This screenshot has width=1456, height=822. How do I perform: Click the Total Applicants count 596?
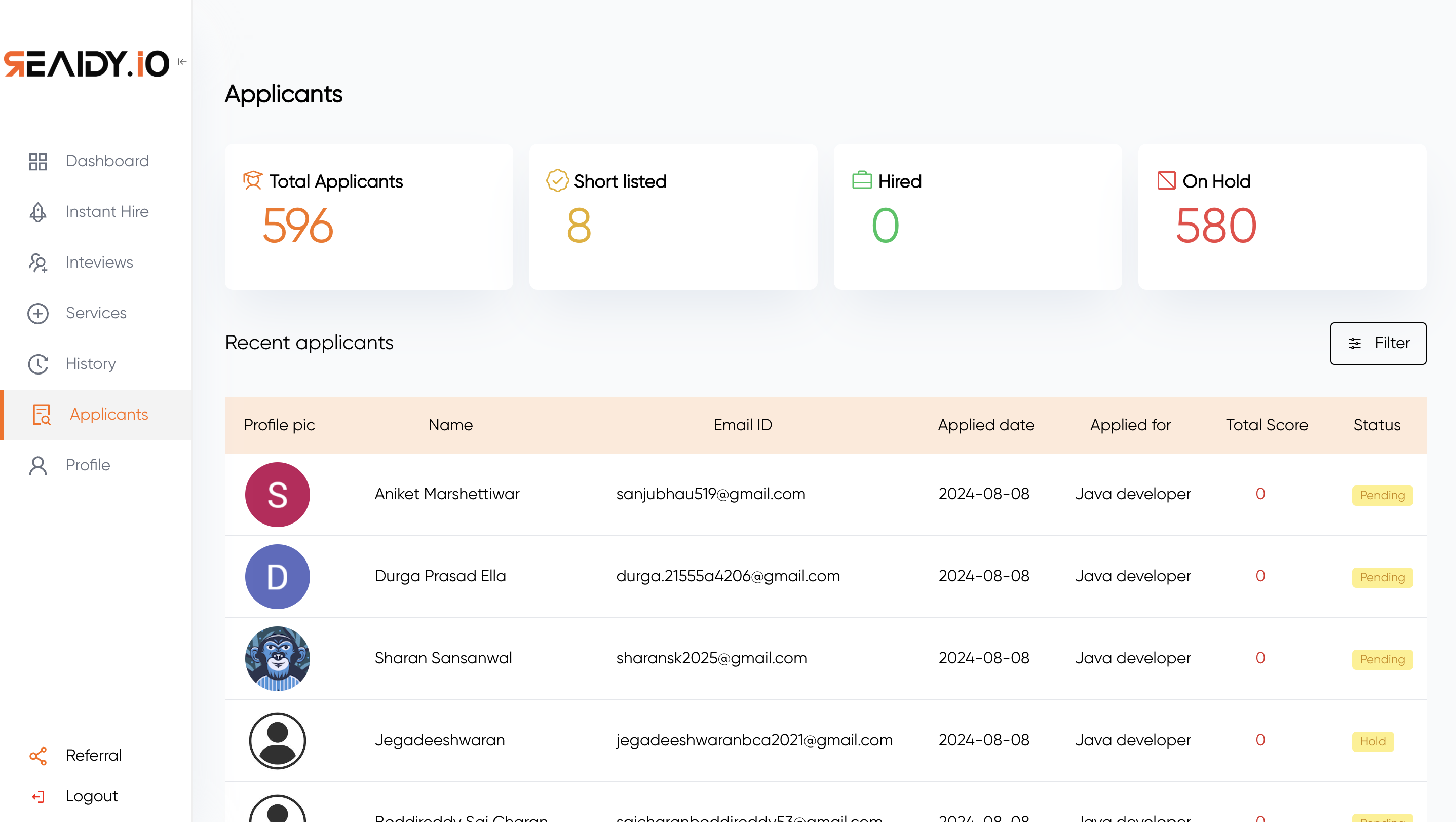tap(298, 226)
